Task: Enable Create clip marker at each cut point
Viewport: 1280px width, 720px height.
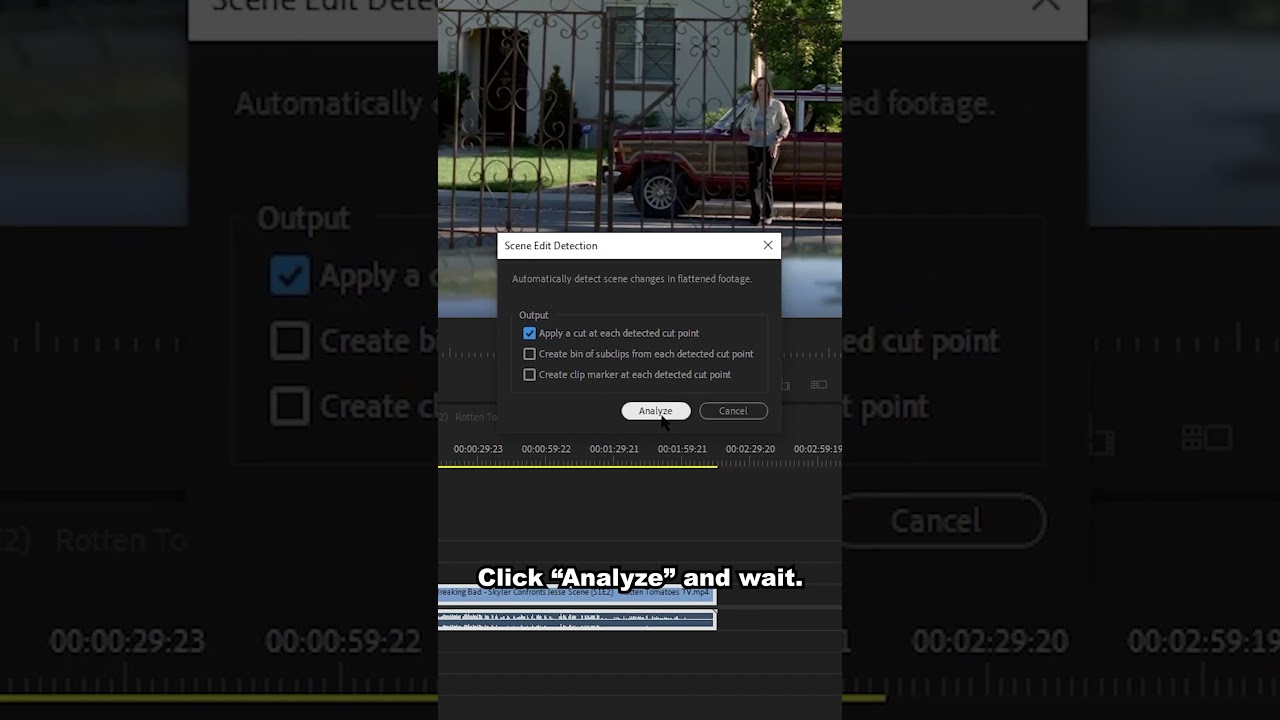Action: [x=529, y=375]
